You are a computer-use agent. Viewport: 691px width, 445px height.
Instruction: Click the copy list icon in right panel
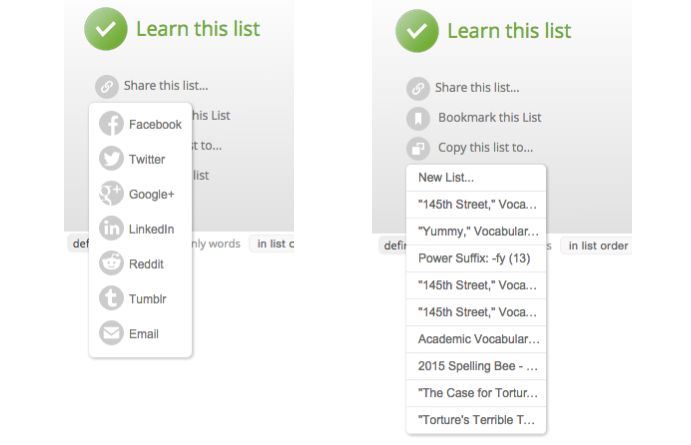(x=417, y=148)
